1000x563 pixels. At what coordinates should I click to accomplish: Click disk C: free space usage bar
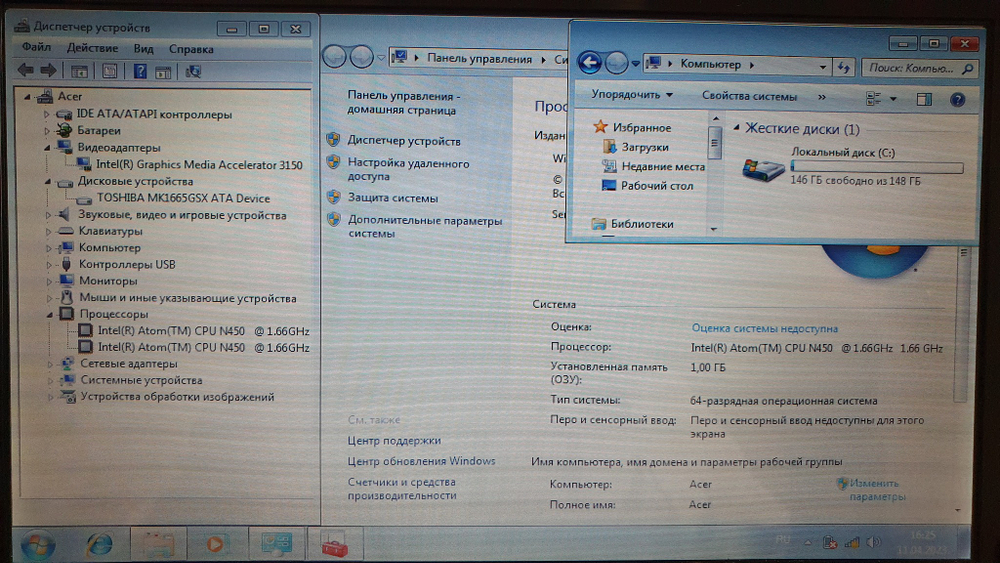[x=877, y=167]
